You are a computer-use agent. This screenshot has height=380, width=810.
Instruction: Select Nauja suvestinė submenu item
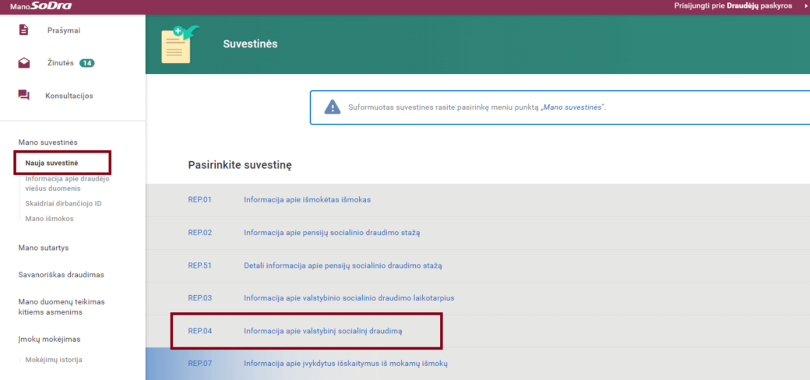point(52,163)
